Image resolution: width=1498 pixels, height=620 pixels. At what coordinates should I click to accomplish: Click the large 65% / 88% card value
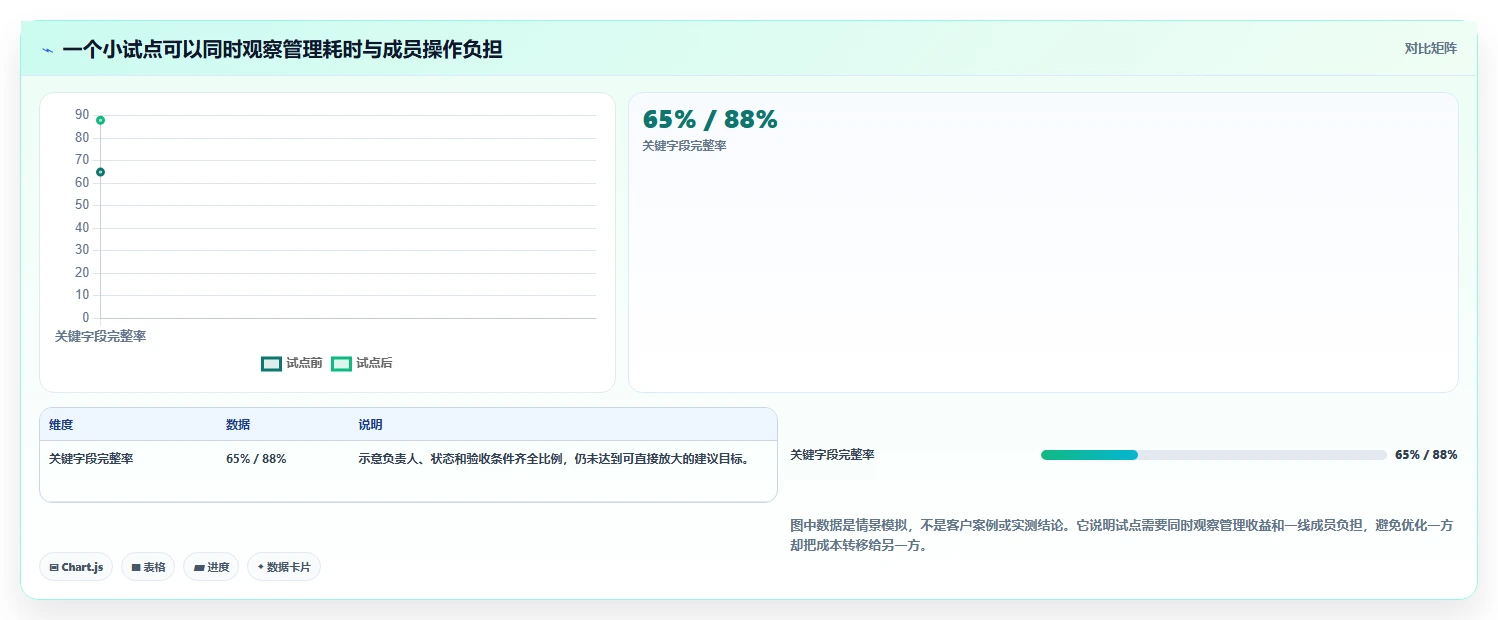pos(710,120)
